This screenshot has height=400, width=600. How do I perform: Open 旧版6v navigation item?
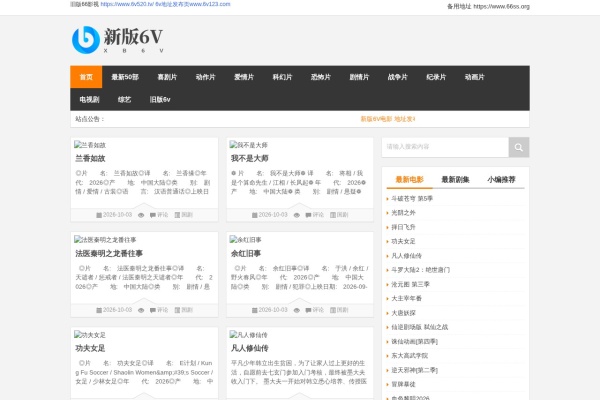coord(160,100)
